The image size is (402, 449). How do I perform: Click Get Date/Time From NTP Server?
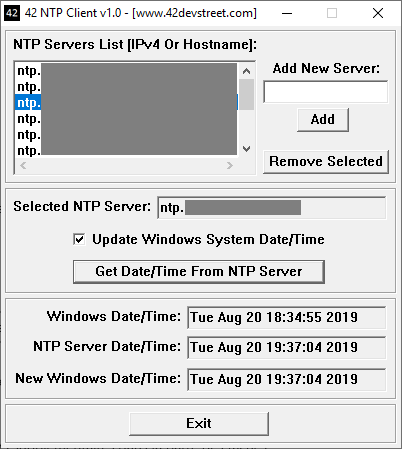click(x=199, y=272)
